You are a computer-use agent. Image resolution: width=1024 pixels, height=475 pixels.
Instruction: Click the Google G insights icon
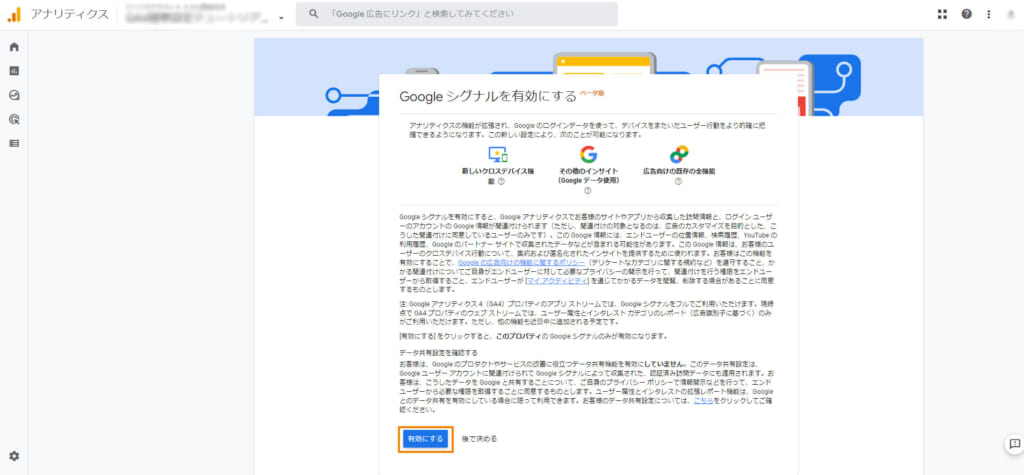pyautogui.click(x=588, y=155)
